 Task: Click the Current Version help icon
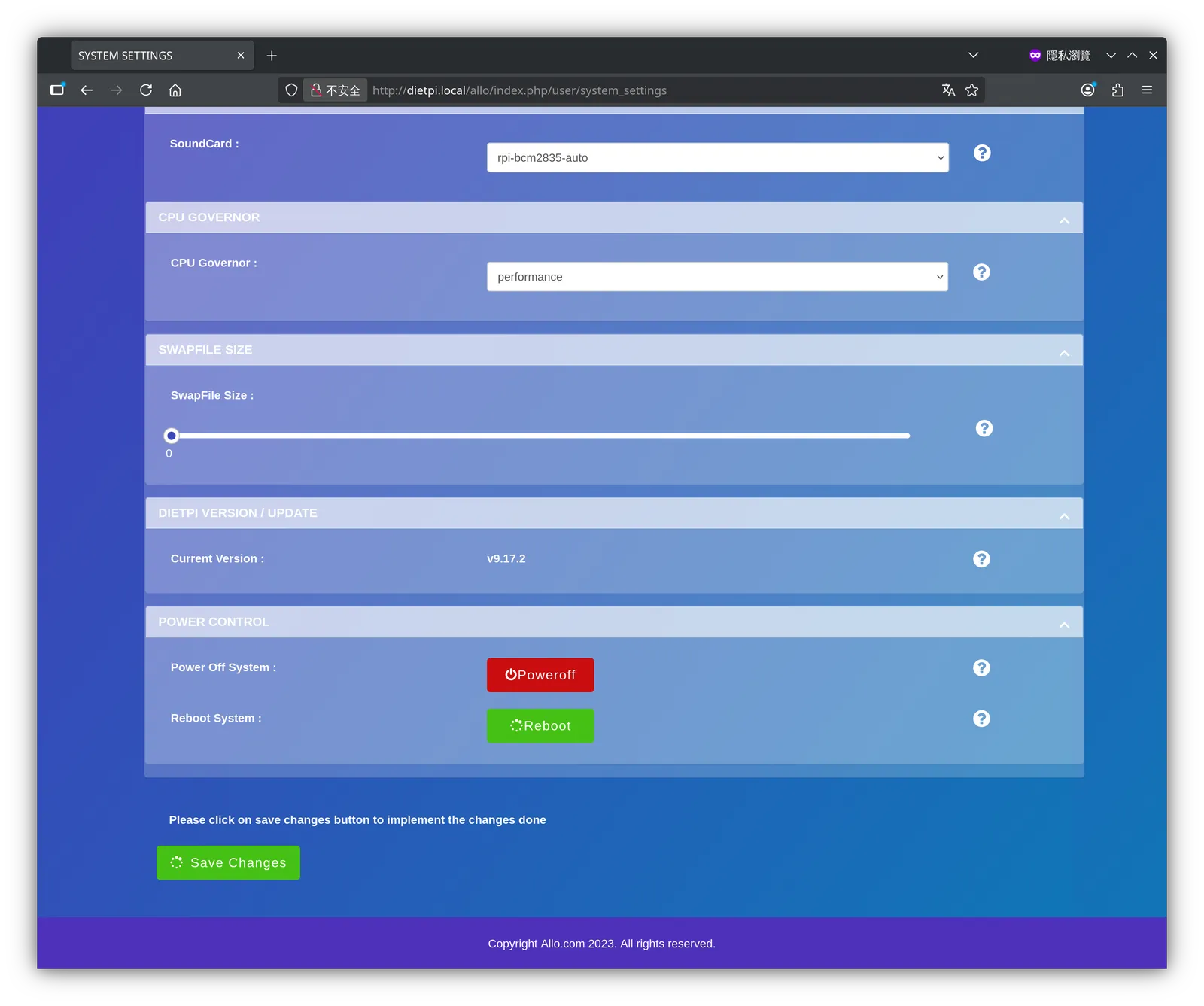coord(981,558)
